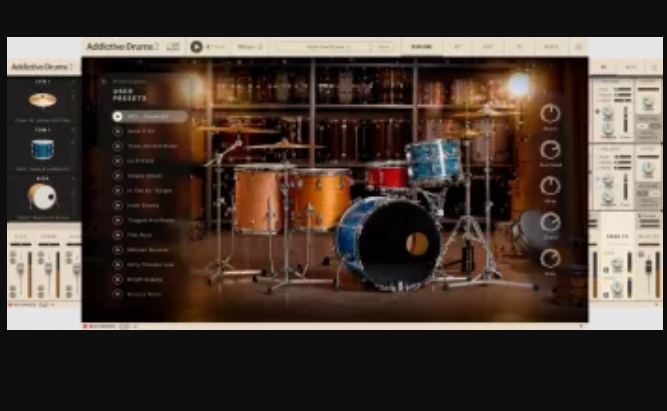Click the small icon right of Addictive Drums 2 logo
Image resolution: width=667 pixels, height=411 pixels.
click(x=173, y=46)
